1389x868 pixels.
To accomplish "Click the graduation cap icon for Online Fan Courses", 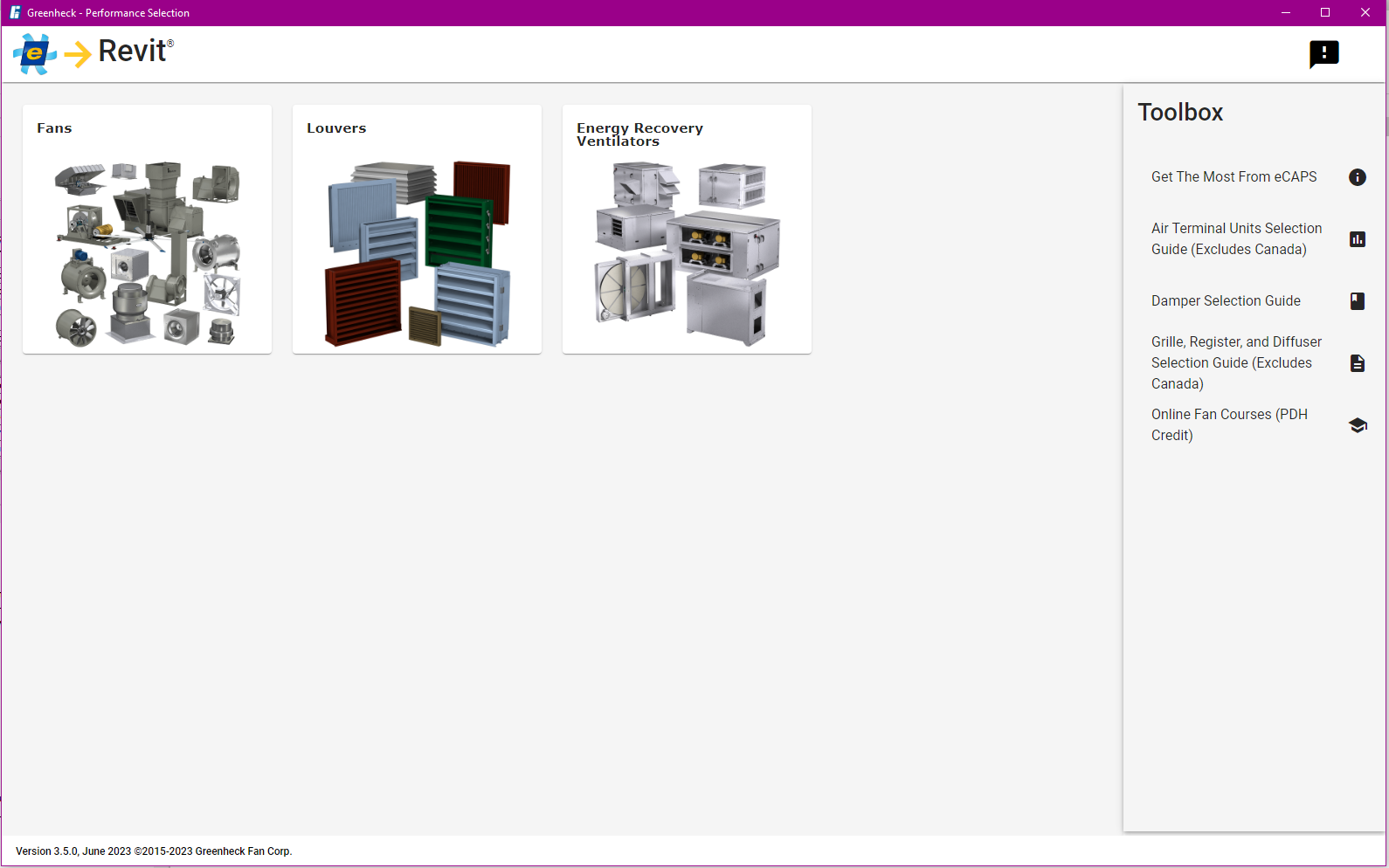I will click(1358, 425).
